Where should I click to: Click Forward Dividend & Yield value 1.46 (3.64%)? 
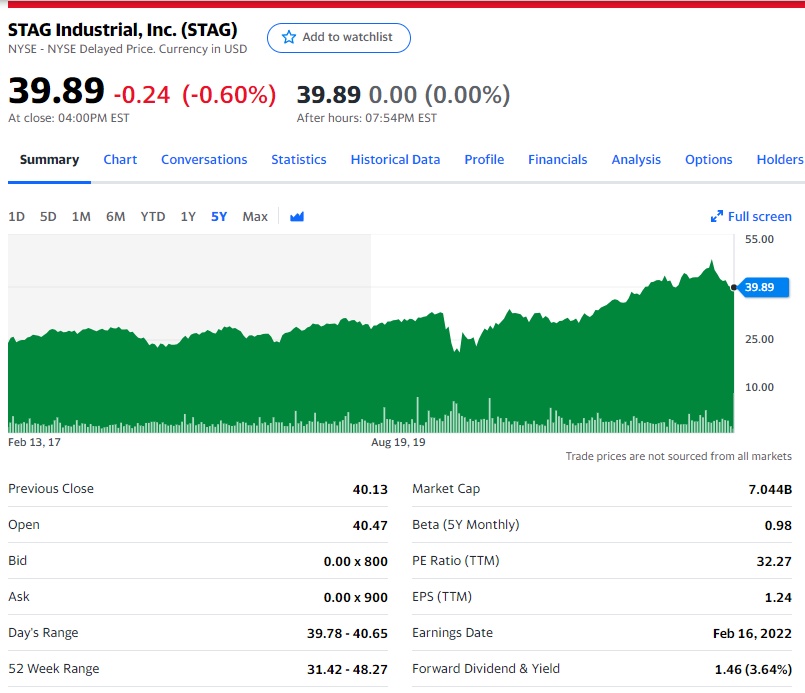coord(753,669)
